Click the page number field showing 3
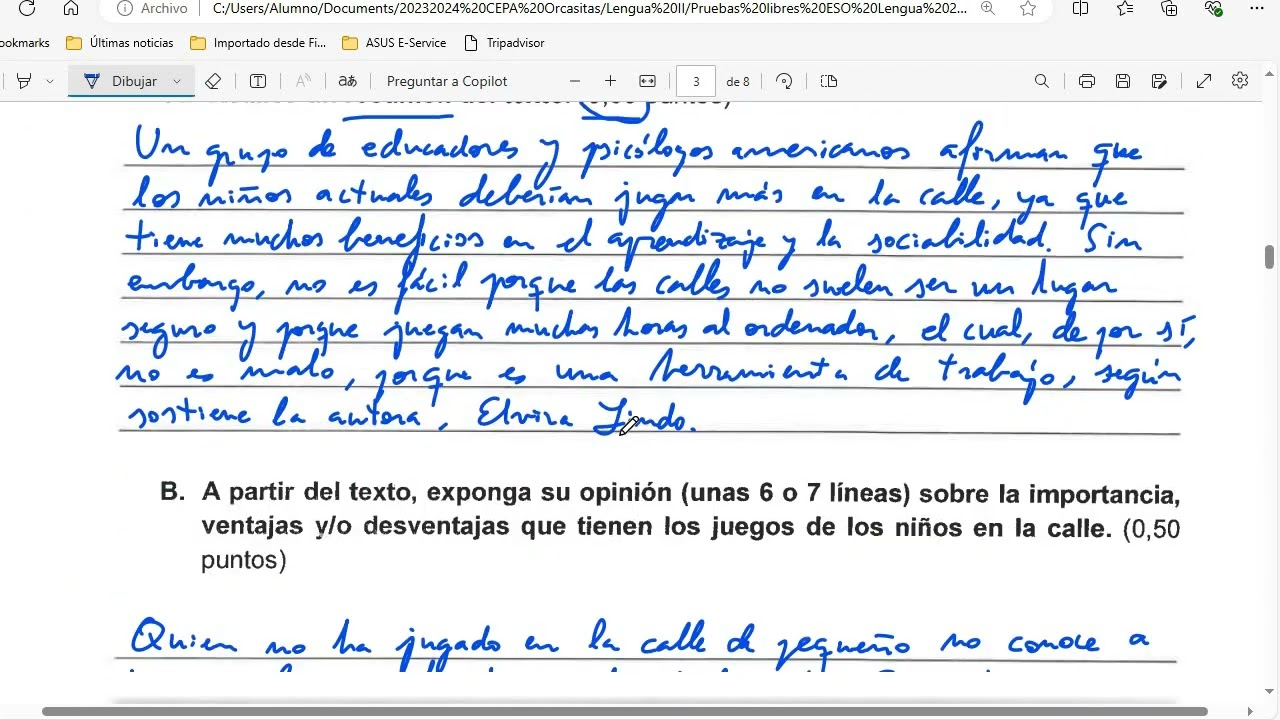Image resolution: width=1280 pixels, height=720 pixels. (x=696, y=81)
